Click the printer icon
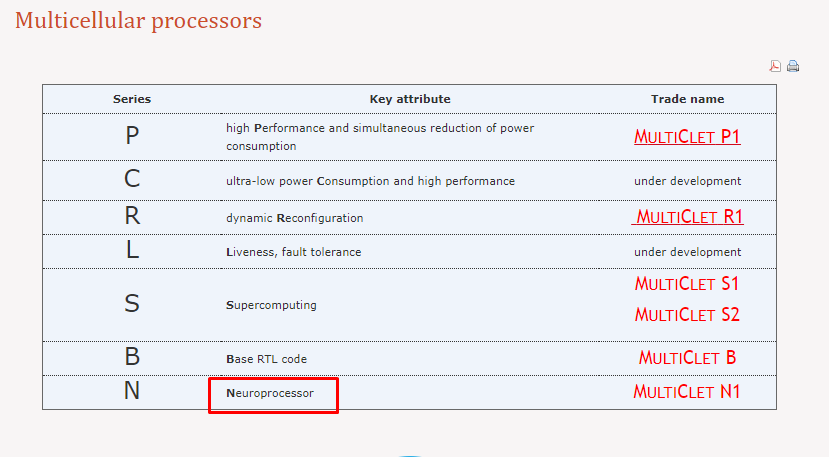The height and width of the screenshot is (457, 829). click(x=793, y=67)
